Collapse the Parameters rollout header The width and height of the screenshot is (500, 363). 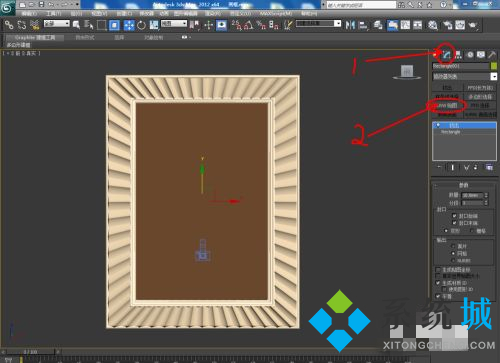[x=464, y=185]
